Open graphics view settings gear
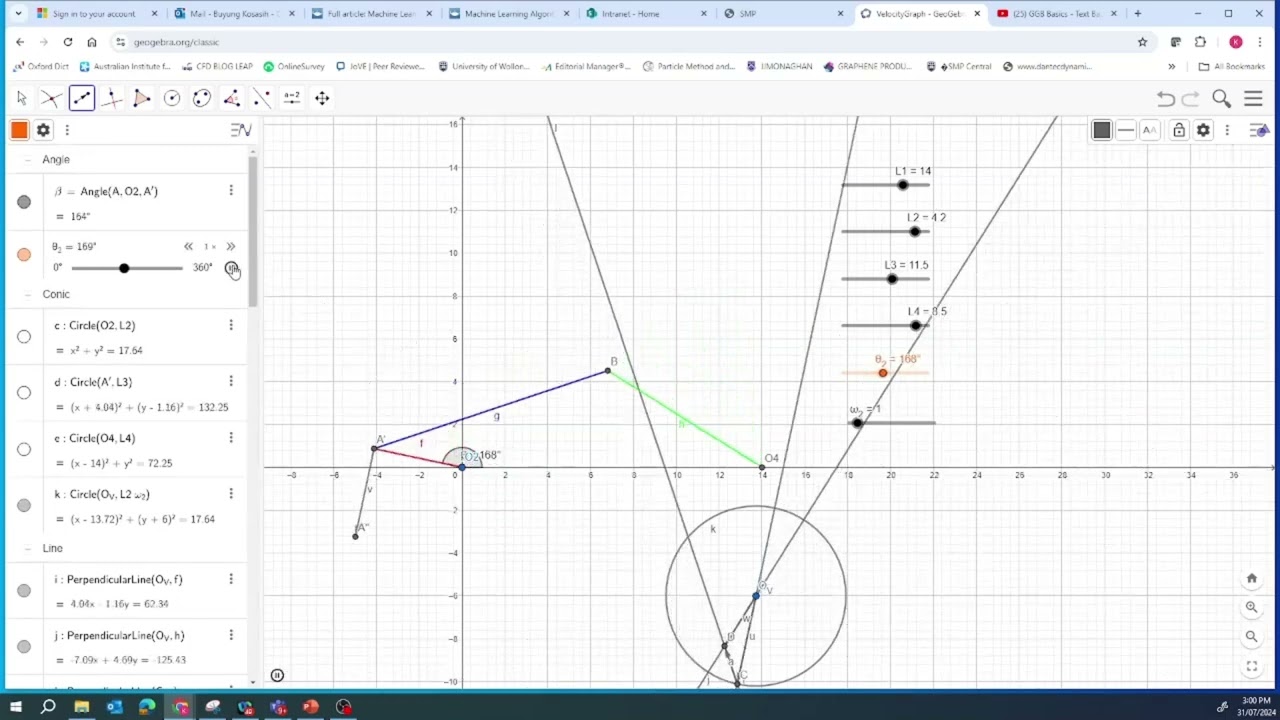The image size is (1280, 720). coord(1203,130)
